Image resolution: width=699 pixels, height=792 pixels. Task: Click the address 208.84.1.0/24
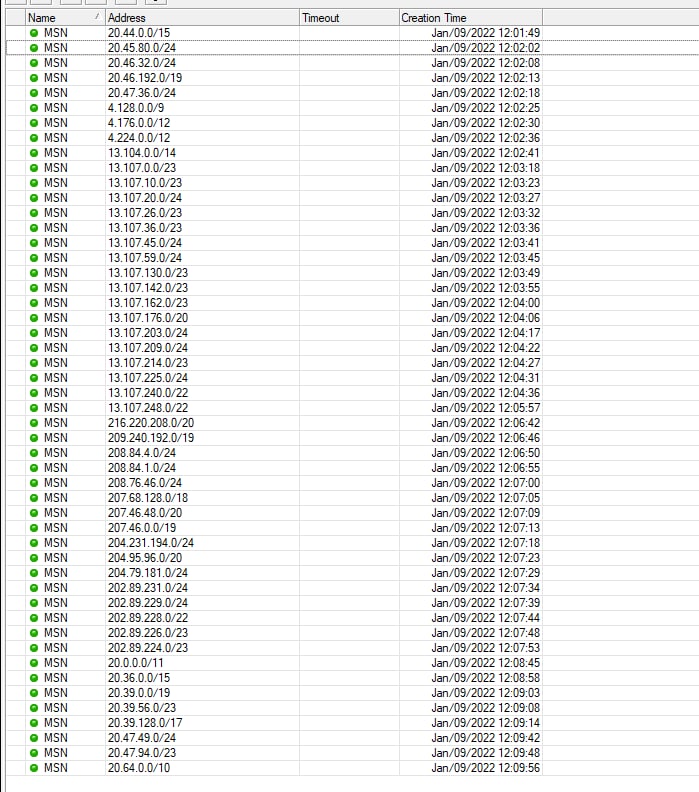point(142,468)
